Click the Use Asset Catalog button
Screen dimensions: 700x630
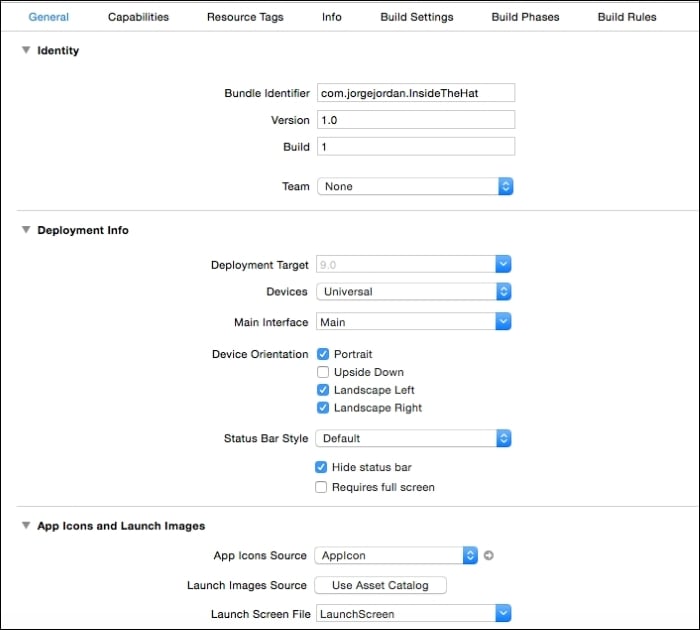pyautogui.click(x=380, y=585)
